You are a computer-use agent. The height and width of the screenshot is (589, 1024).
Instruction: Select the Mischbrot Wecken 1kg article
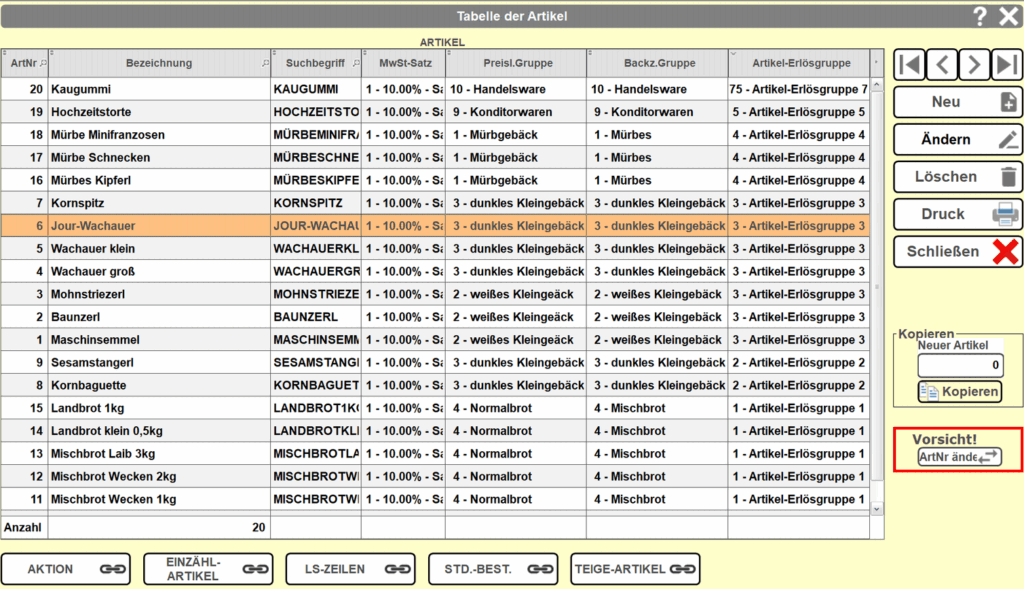[435, 500]
